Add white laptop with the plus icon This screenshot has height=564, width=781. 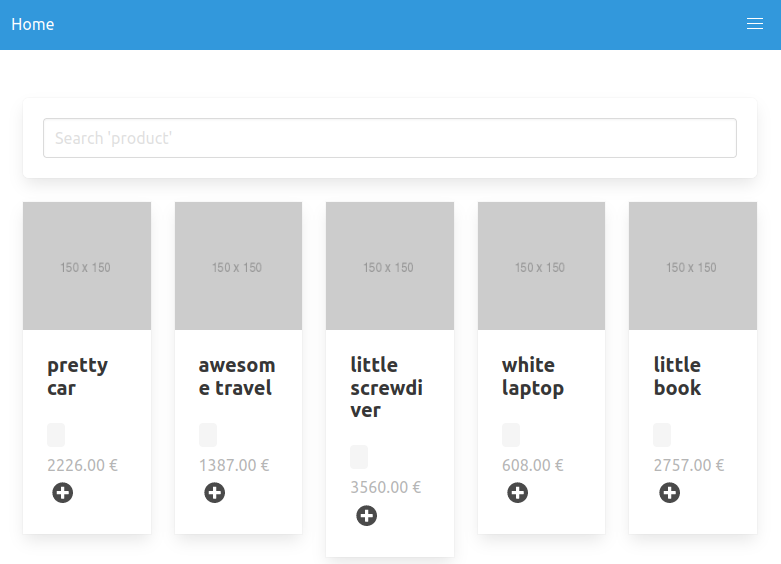tap(518, 492)
